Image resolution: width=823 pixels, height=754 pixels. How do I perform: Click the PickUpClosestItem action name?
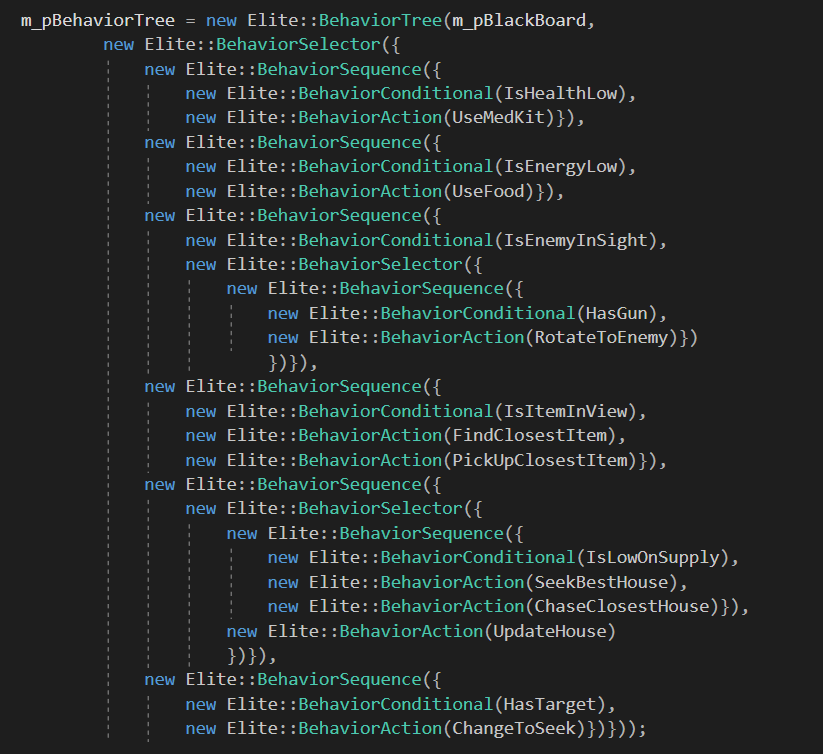(x=540, y=460)
